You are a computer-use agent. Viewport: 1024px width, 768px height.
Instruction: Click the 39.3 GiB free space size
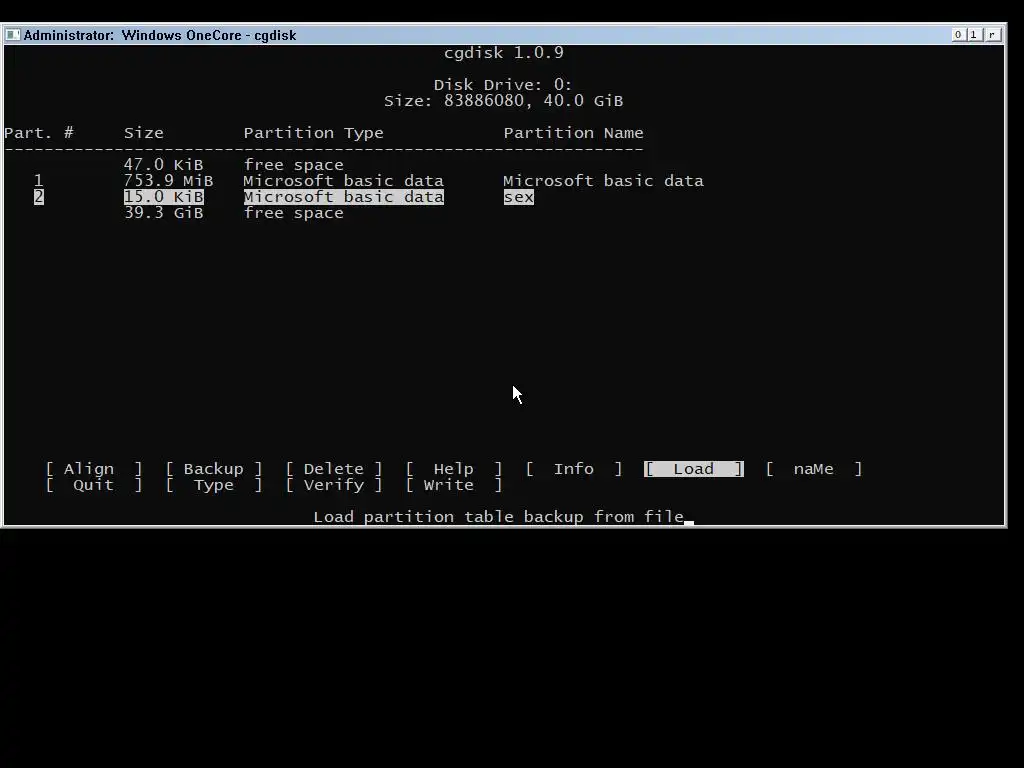(163, 213)
